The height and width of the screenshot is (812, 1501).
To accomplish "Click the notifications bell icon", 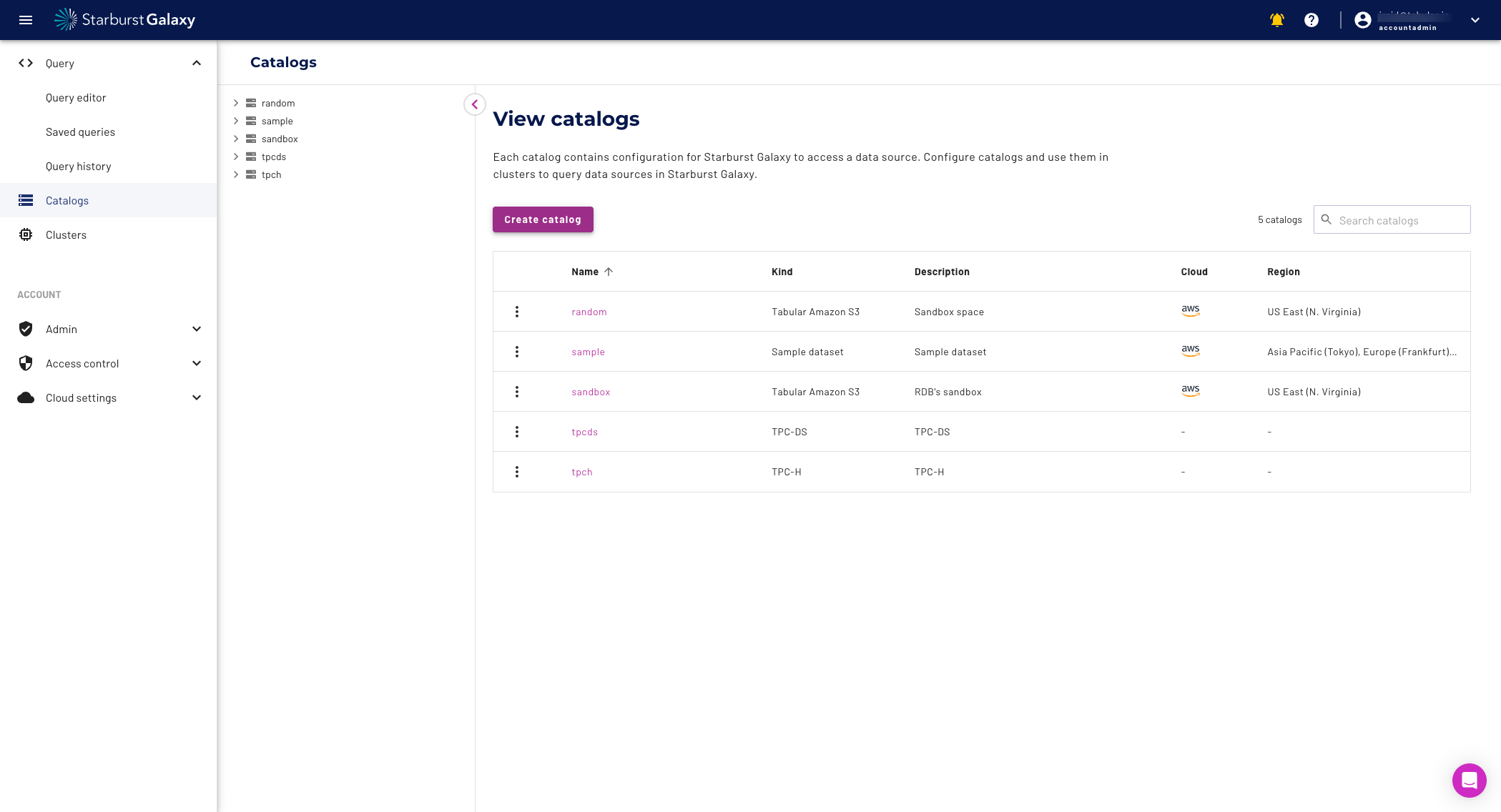I will point(1276,20).
